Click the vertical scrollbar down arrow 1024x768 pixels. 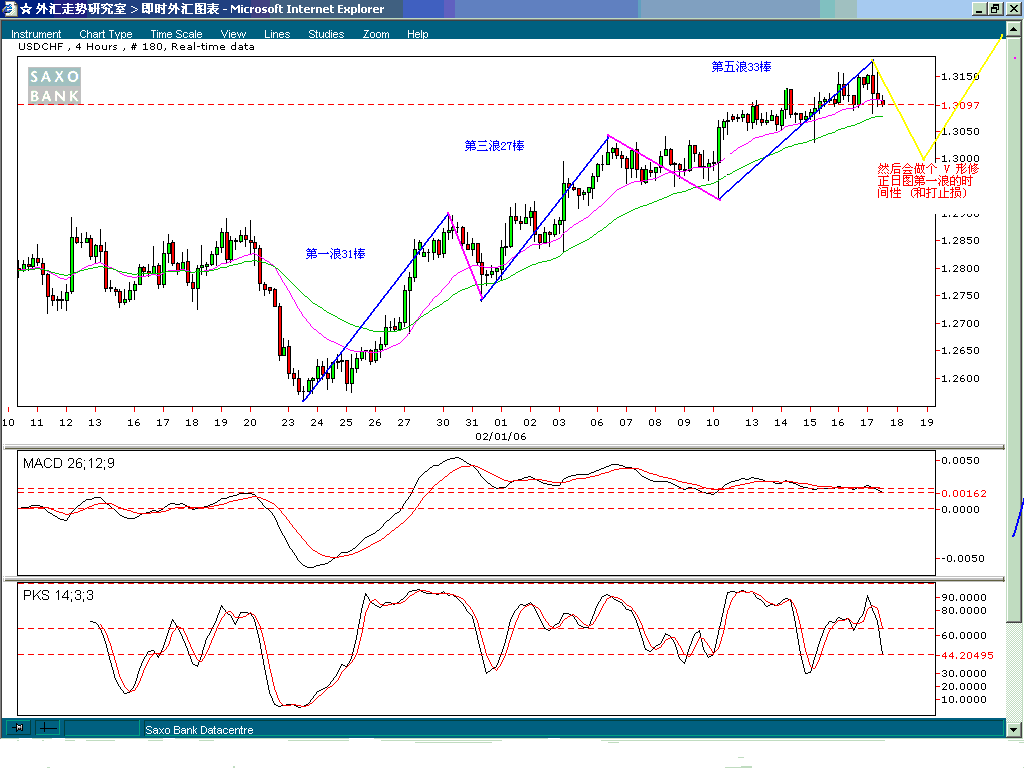pyautogui.click(x=1014, y=729)
